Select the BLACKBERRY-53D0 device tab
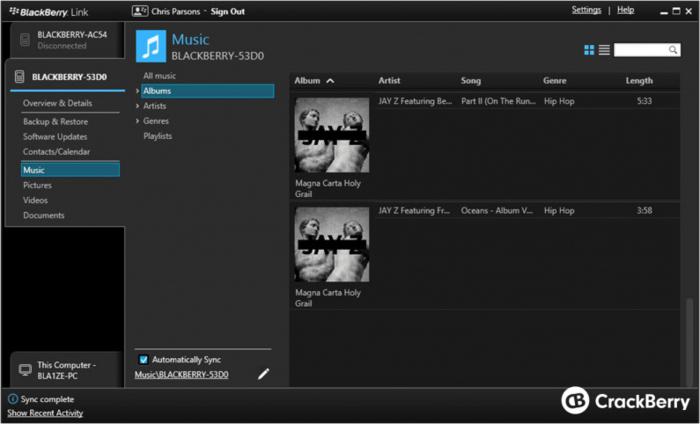The width and height of the screenshot is (700, 424). pyautogui.click(x=67, y=77)
